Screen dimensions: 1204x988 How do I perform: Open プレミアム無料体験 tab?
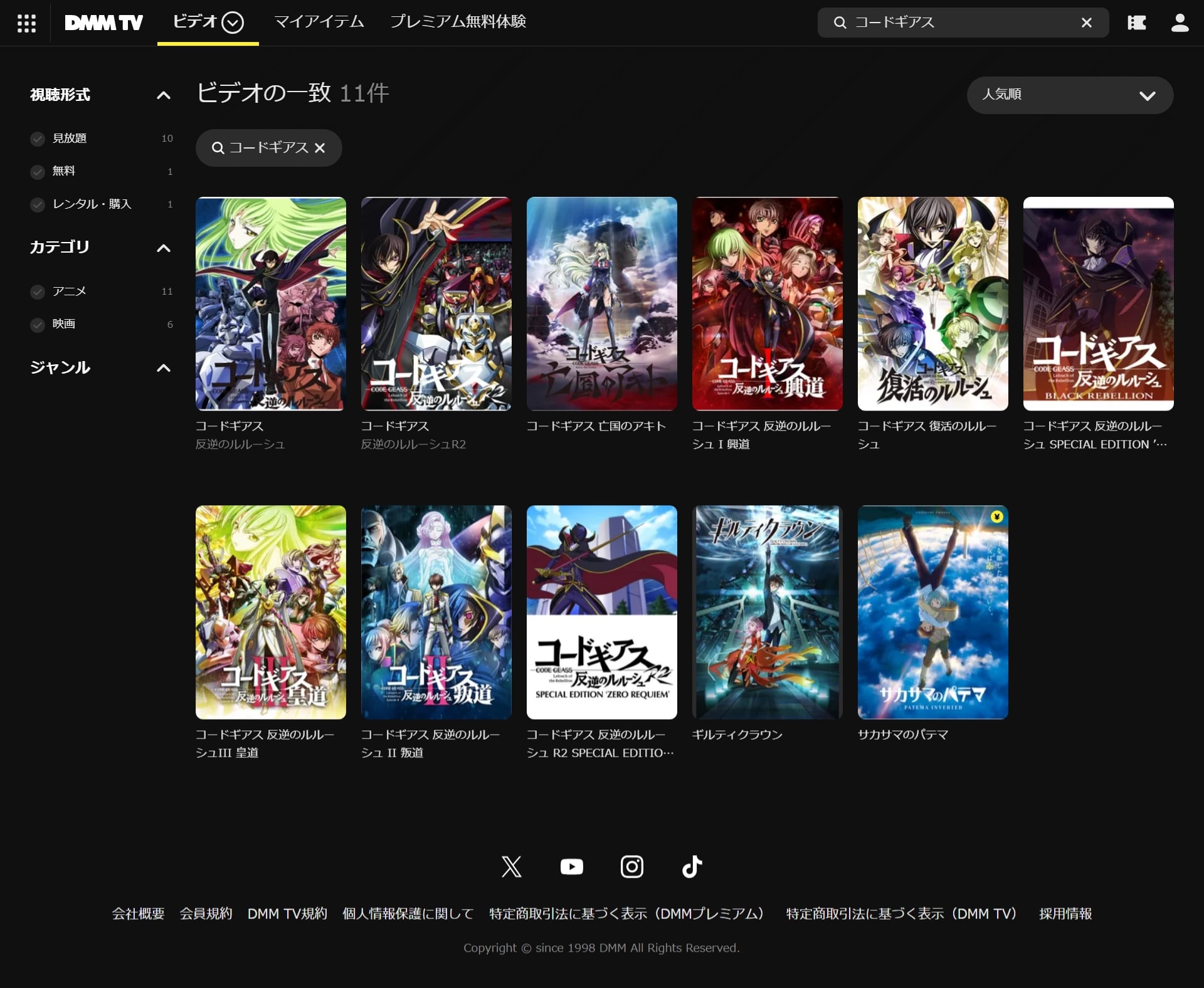point(458,22)
